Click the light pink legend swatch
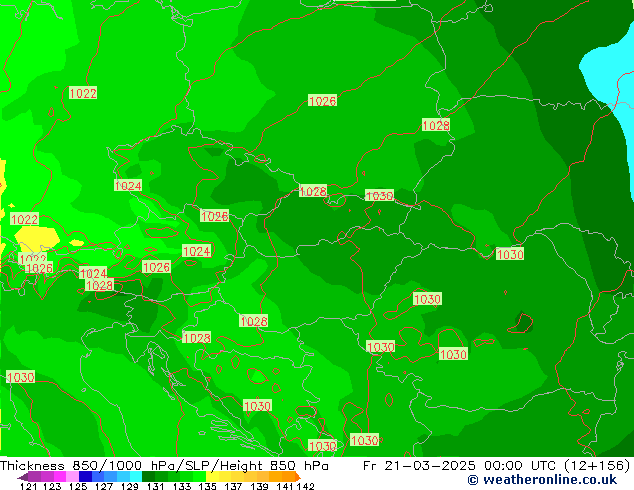Image resolution: width=634 pixels, height=490 pixels. tap(72, 477)
